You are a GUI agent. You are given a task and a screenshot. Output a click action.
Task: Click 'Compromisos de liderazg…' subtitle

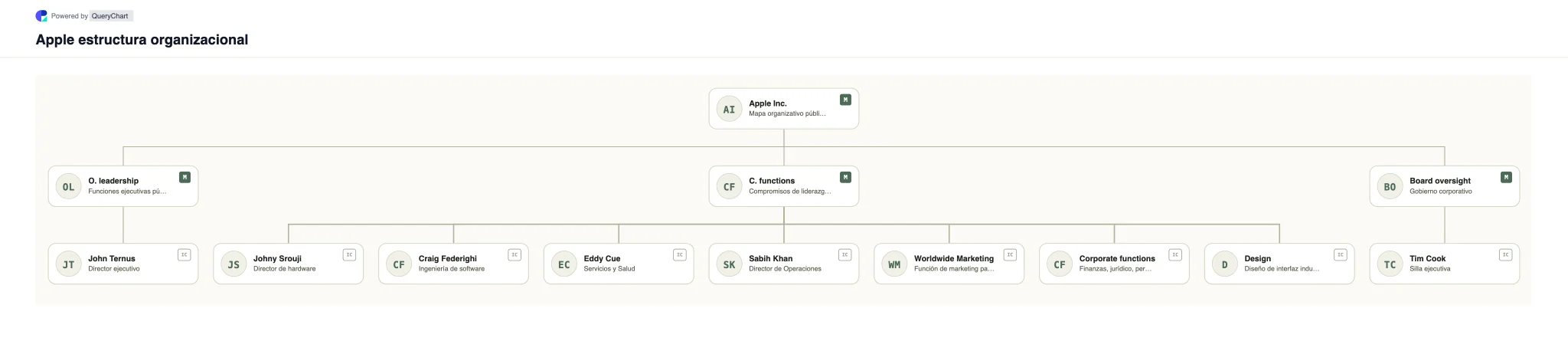click(789, 191)
